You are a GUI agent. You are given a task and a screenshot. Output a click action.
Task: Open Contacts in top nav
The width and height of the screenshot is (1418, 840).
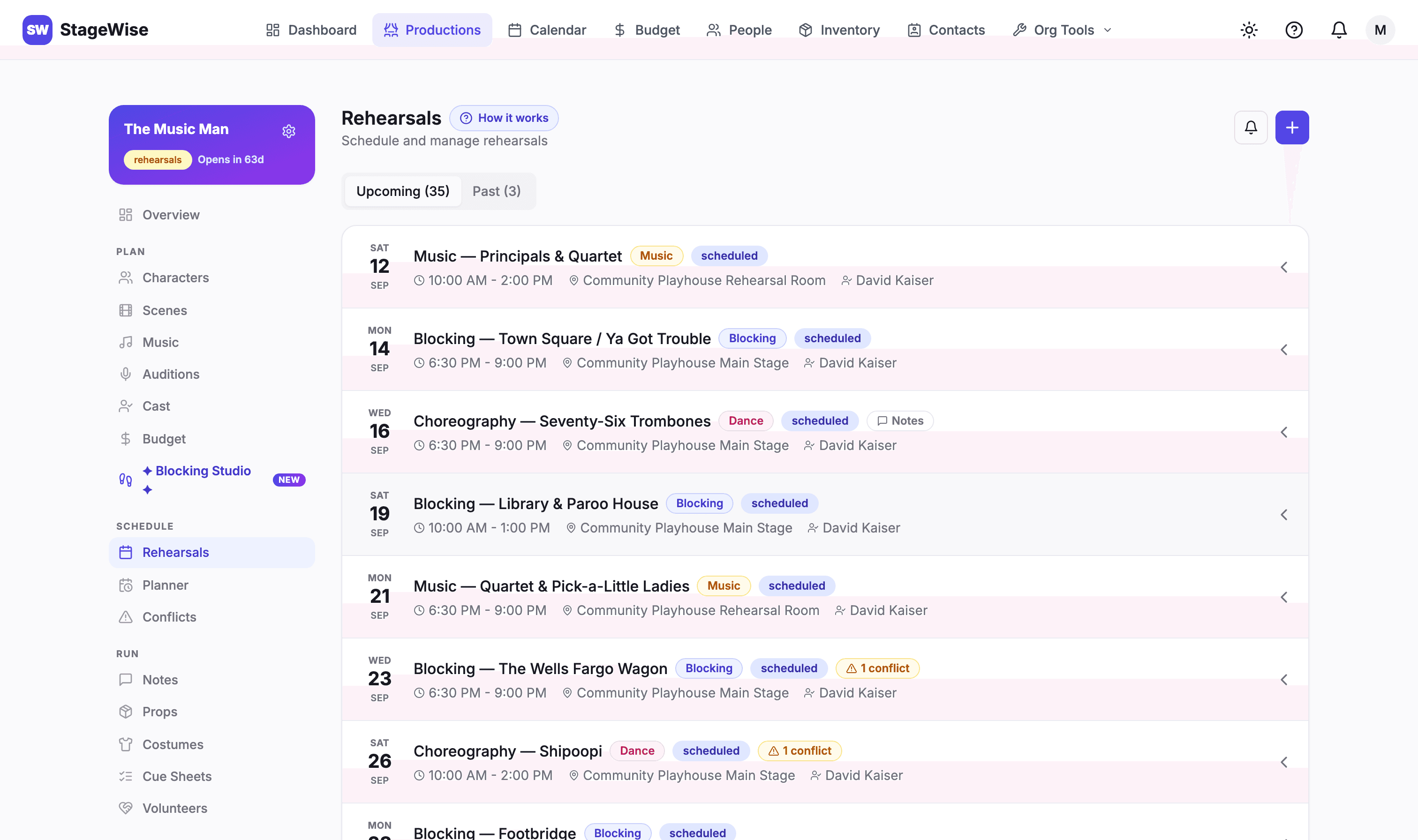[946, 30]
